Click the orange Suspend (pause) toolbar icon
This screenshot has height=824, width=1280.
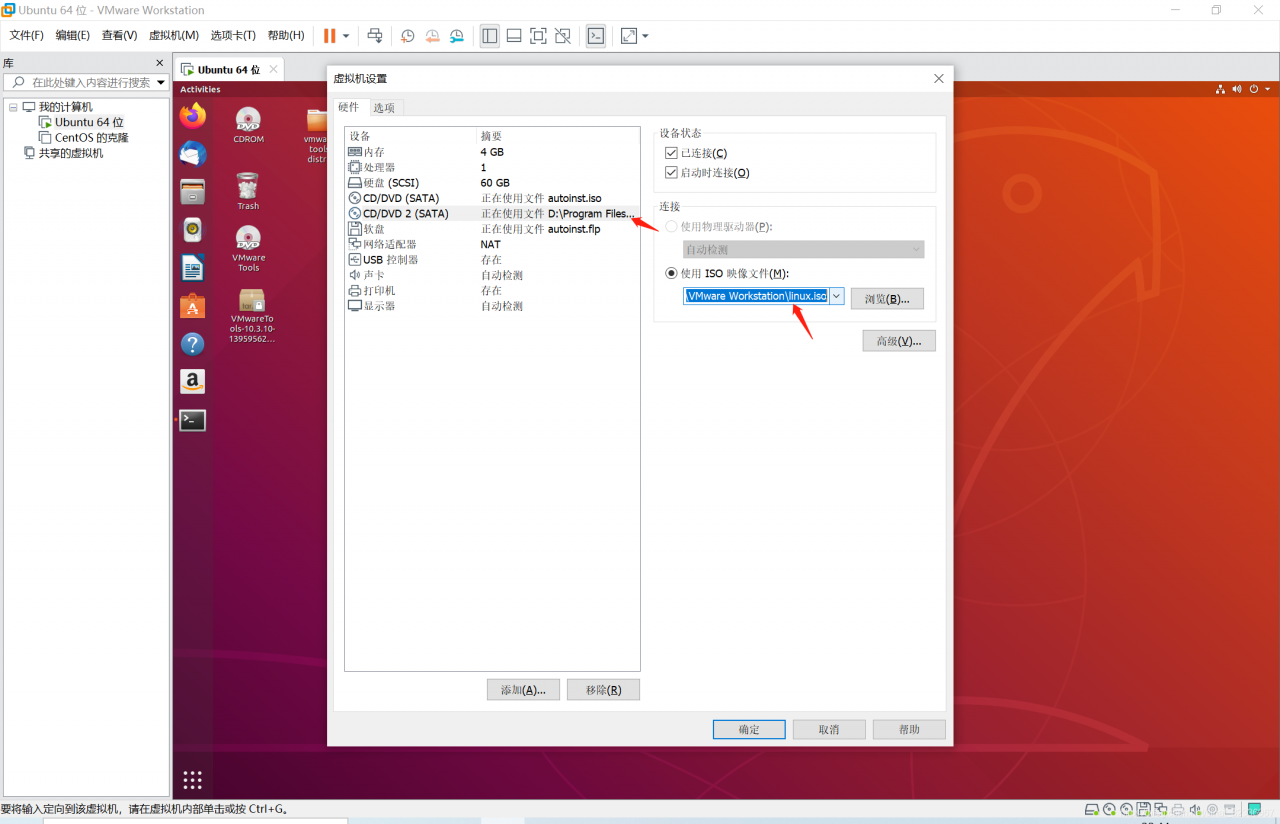329,35
